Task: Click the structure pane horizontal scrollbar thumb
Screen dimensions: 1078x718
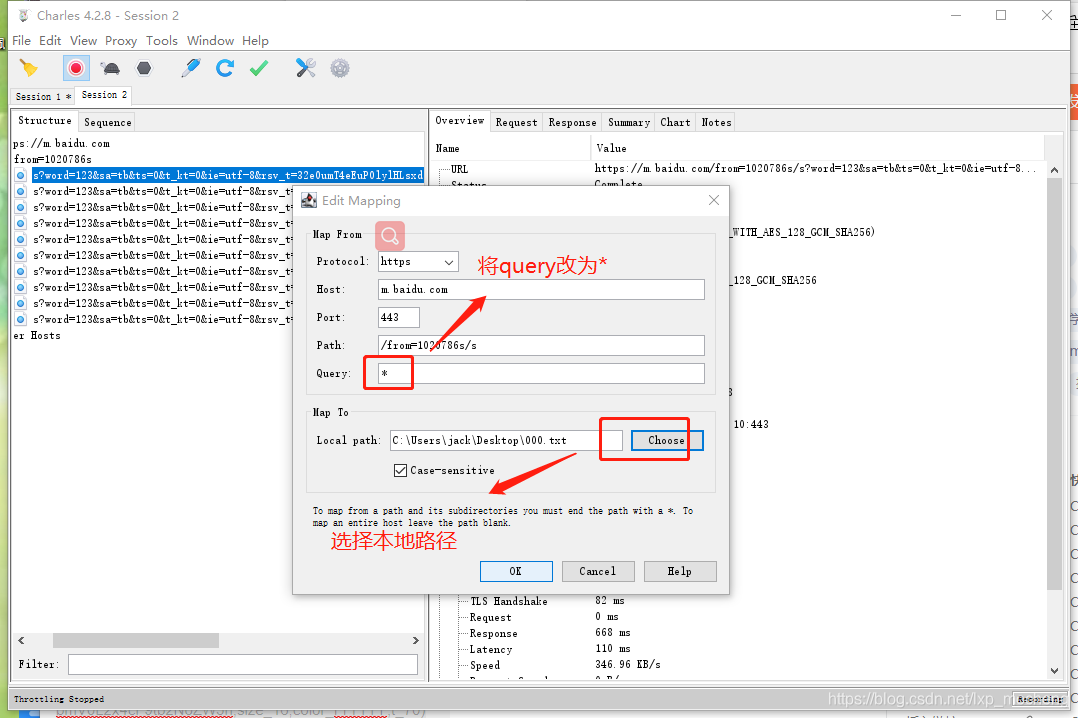Action: point(135,640)
